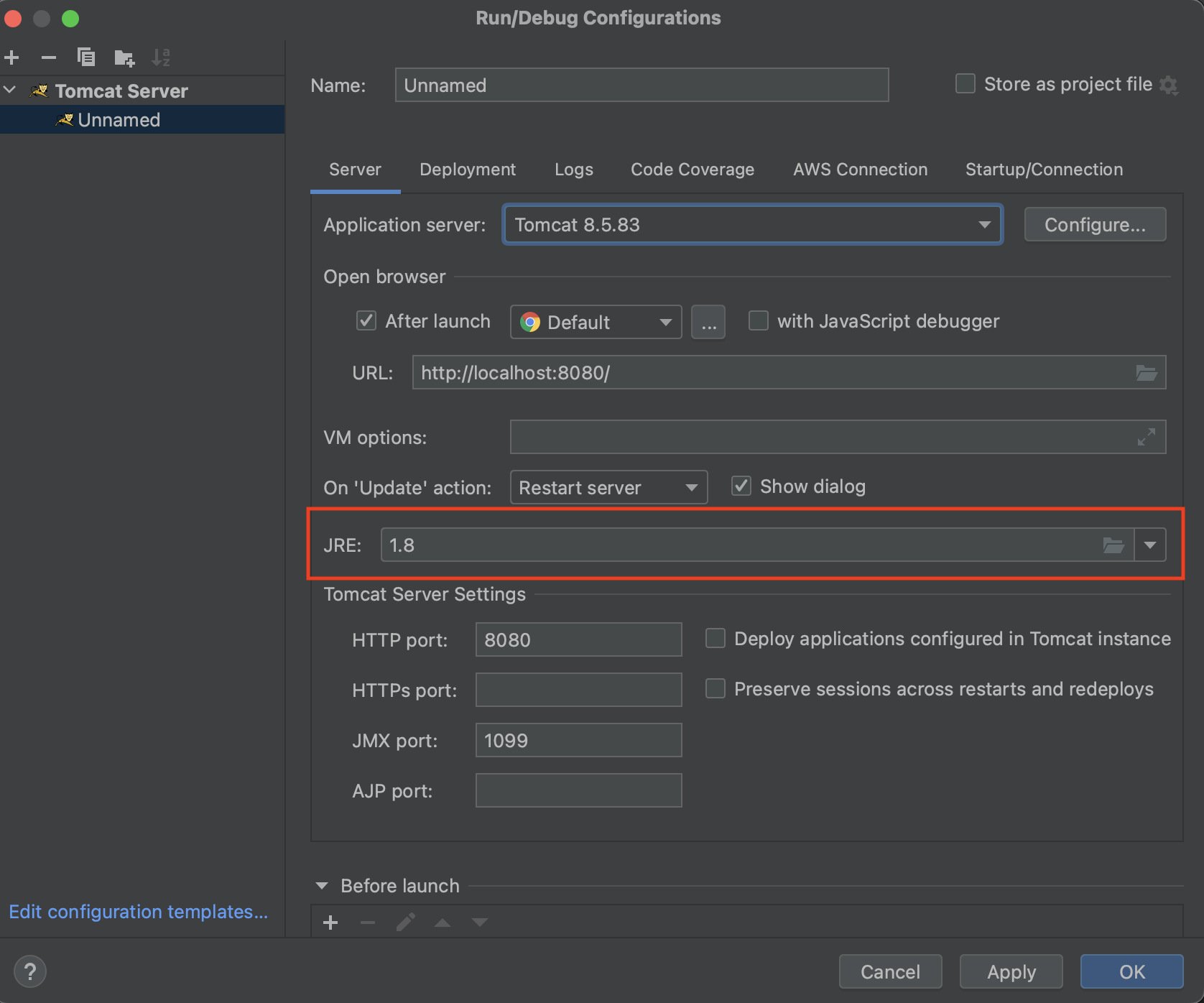Click the HTTP port field
This screenshot has height=1003, width=1204.
pyautogui.click(x=579, y=639)
